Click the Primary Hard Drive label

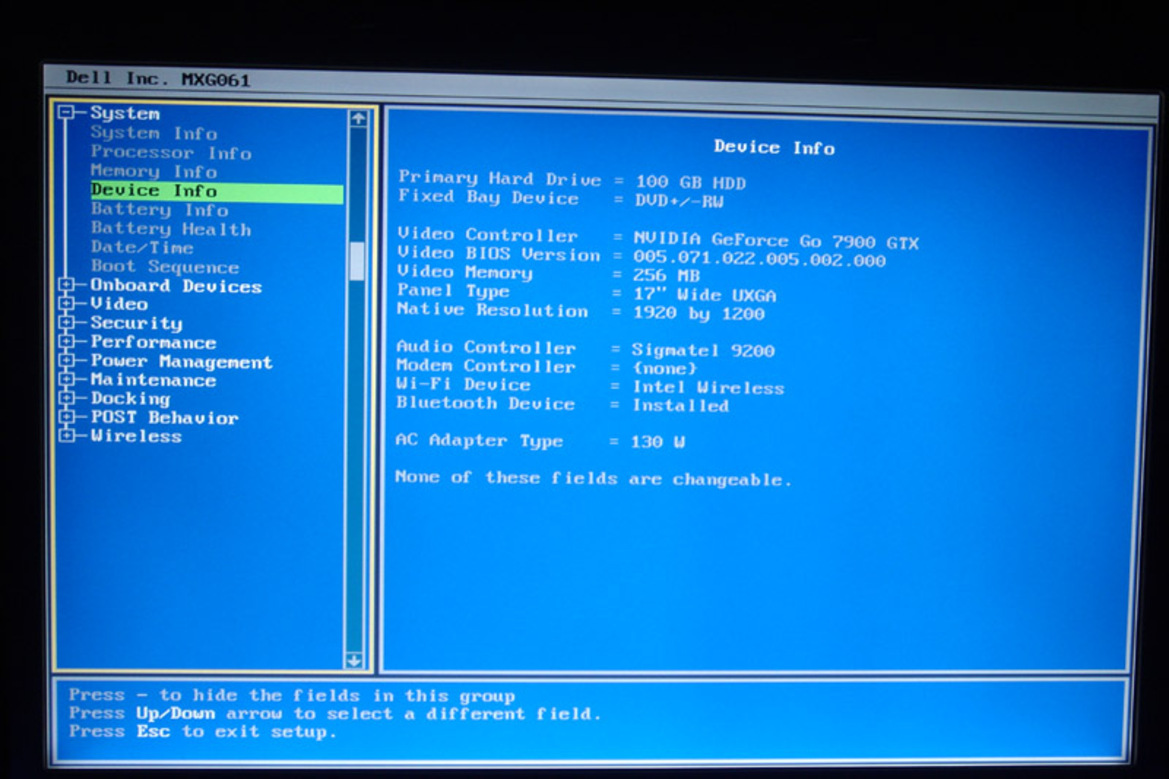click(x=500, y=178)
